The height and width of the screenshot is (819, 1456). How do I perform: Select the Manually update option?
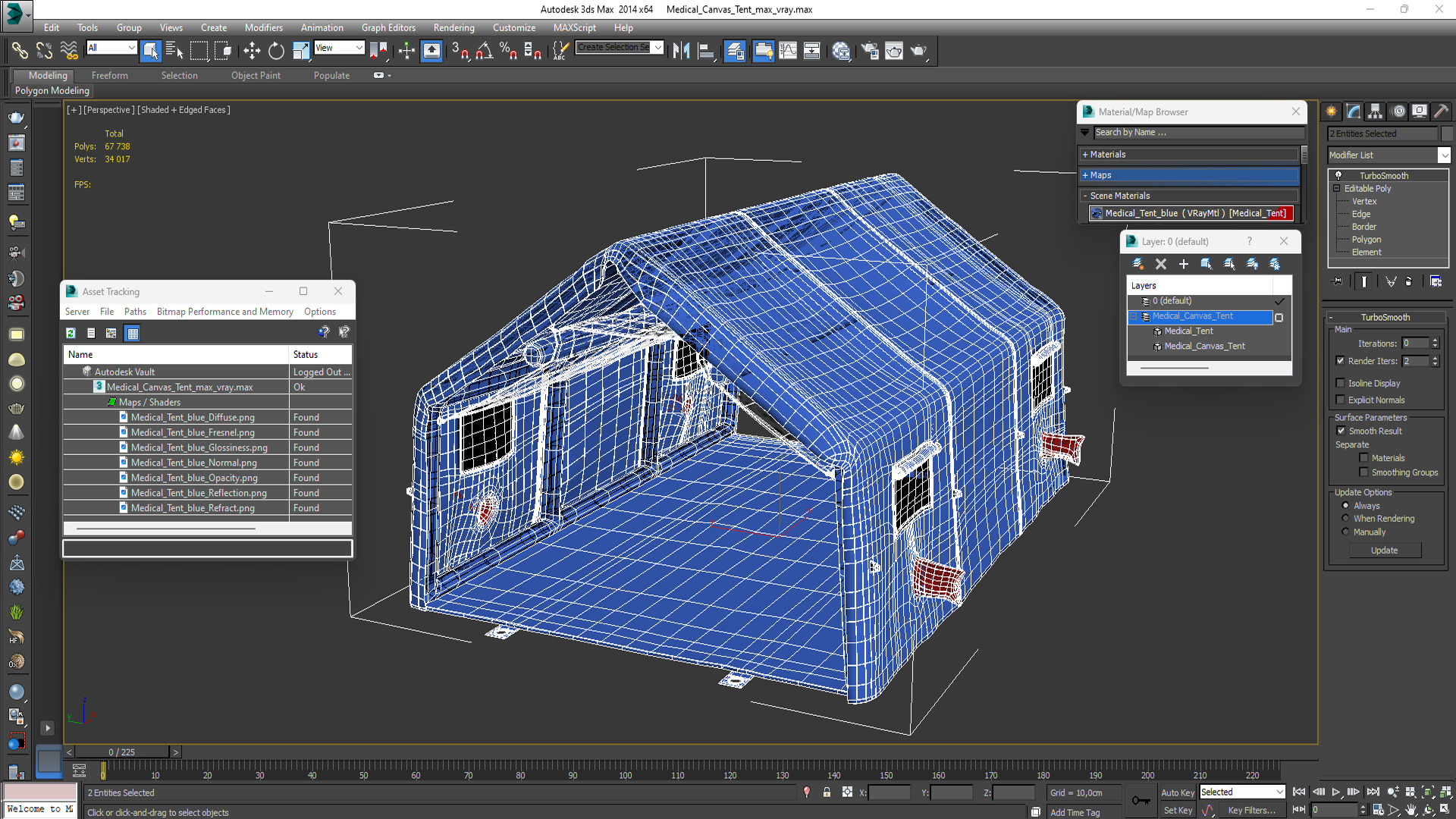(x=1346, y=532)
